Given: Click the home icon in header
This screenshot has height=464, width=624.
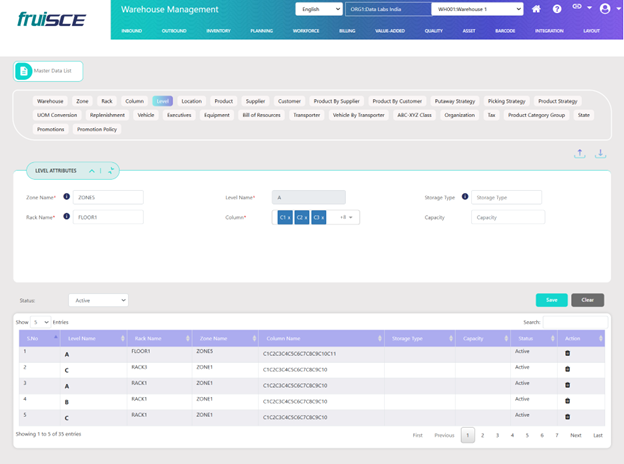Looking at the screenshot, I should pos(537,9).
